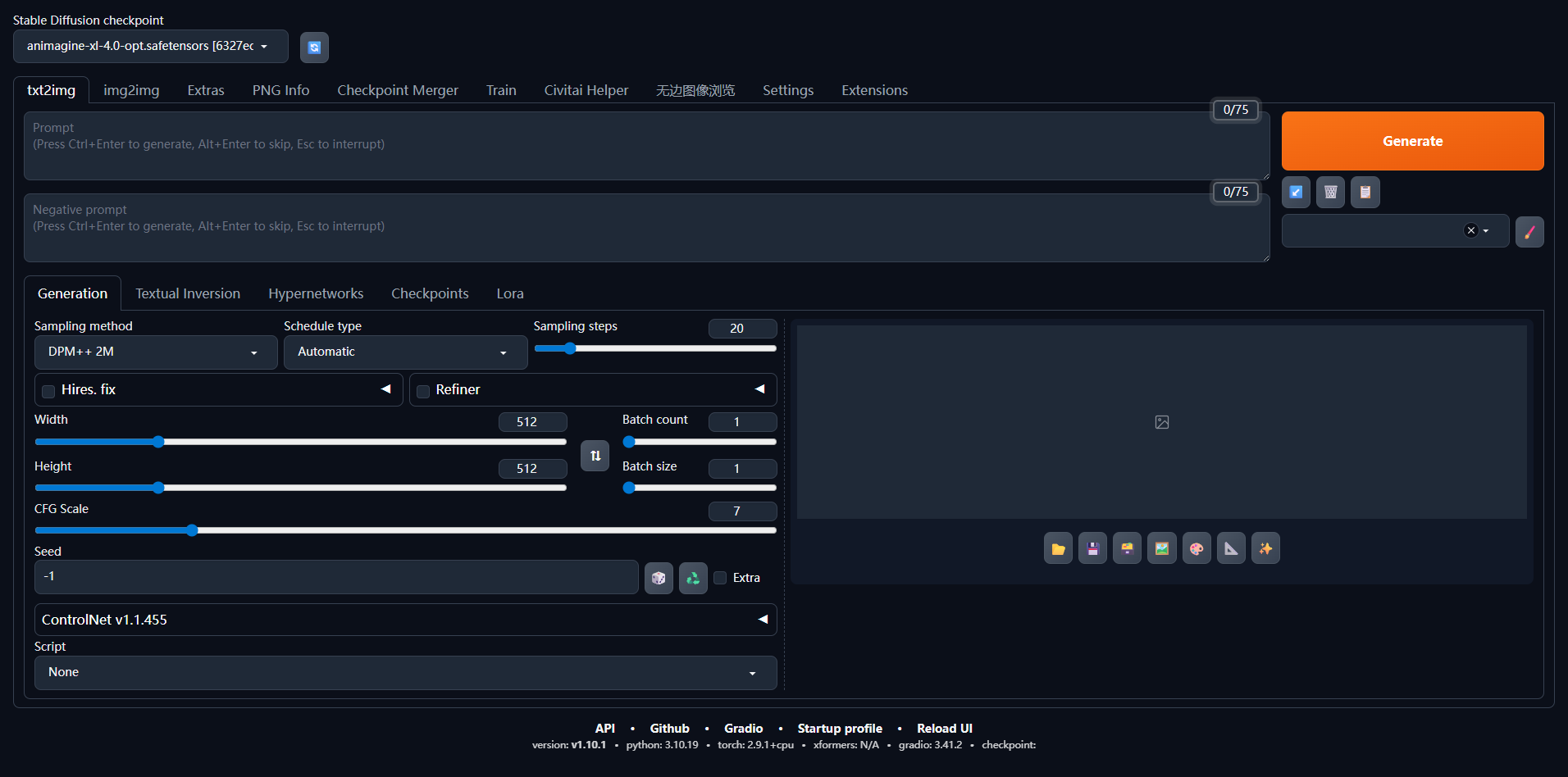Open the Schedule type dropdown

point(405,352)
